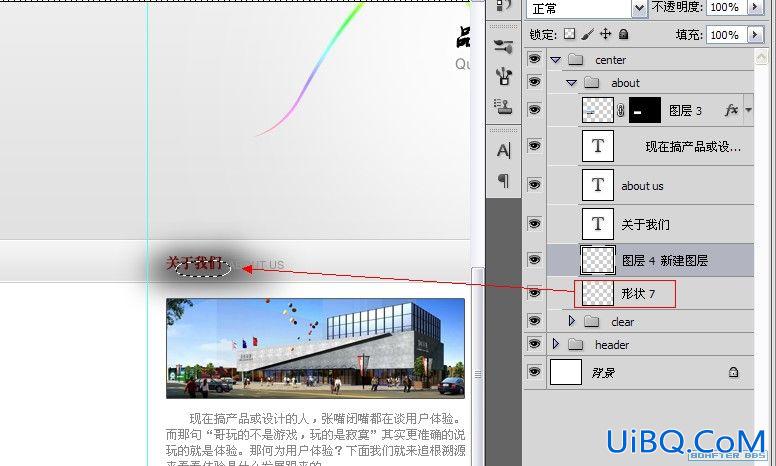
Task: Select the 图层 3 layer name
Action: tap(685, 110)
